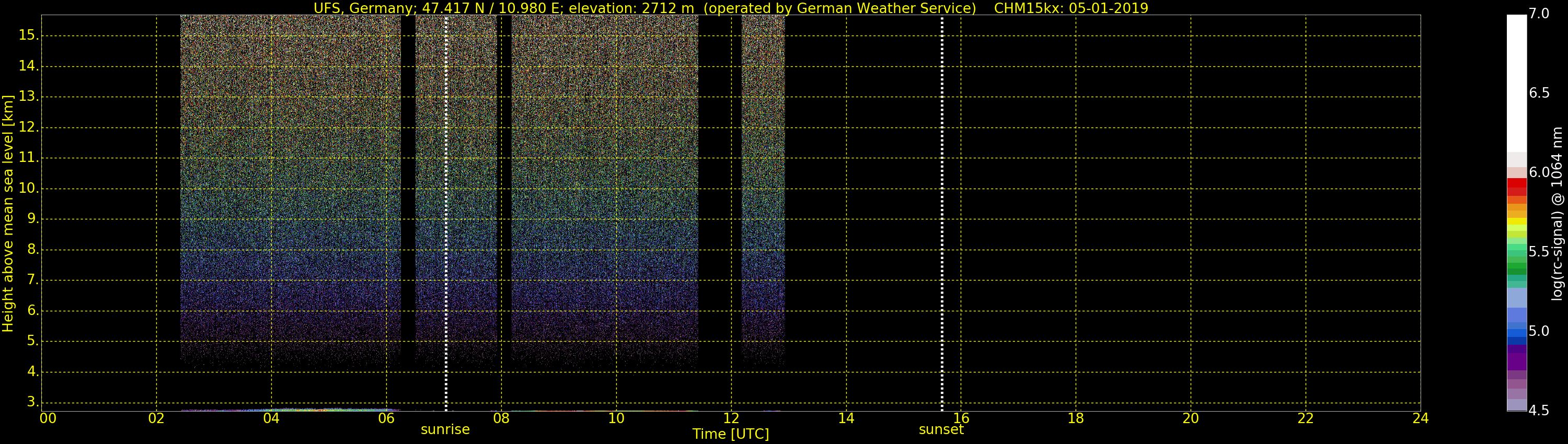Click the colorbar value '4.5'
The height and width of the screenshot is (444, 1568).
1539,411
